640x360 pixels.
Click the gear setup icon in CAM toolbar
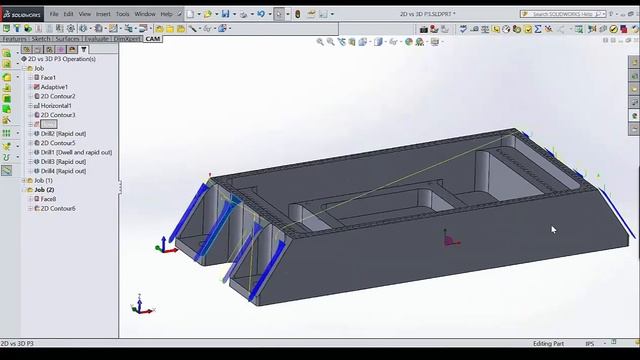point(71,28)
